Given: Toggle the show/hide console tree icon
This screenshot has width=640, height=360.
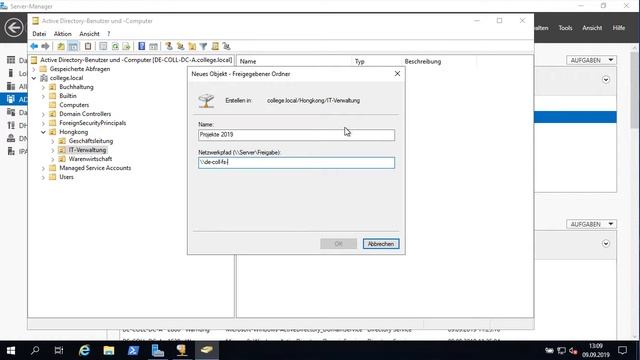Looking at the screenshot, I should point(73,47).
